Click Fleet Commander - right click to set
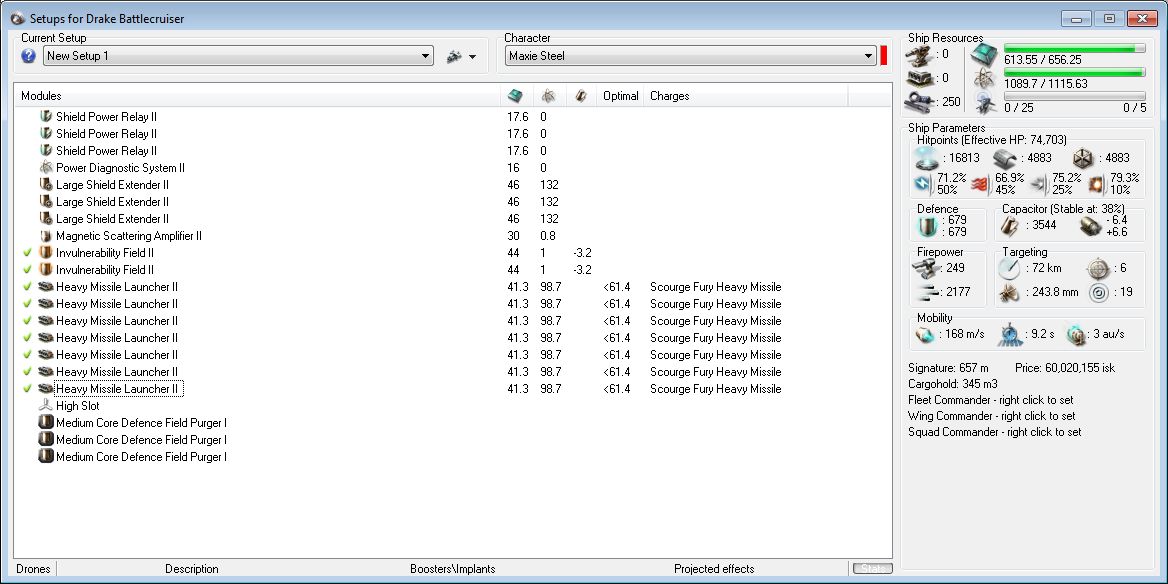This screenshot has height=584, width=1168. click(991, 400)
